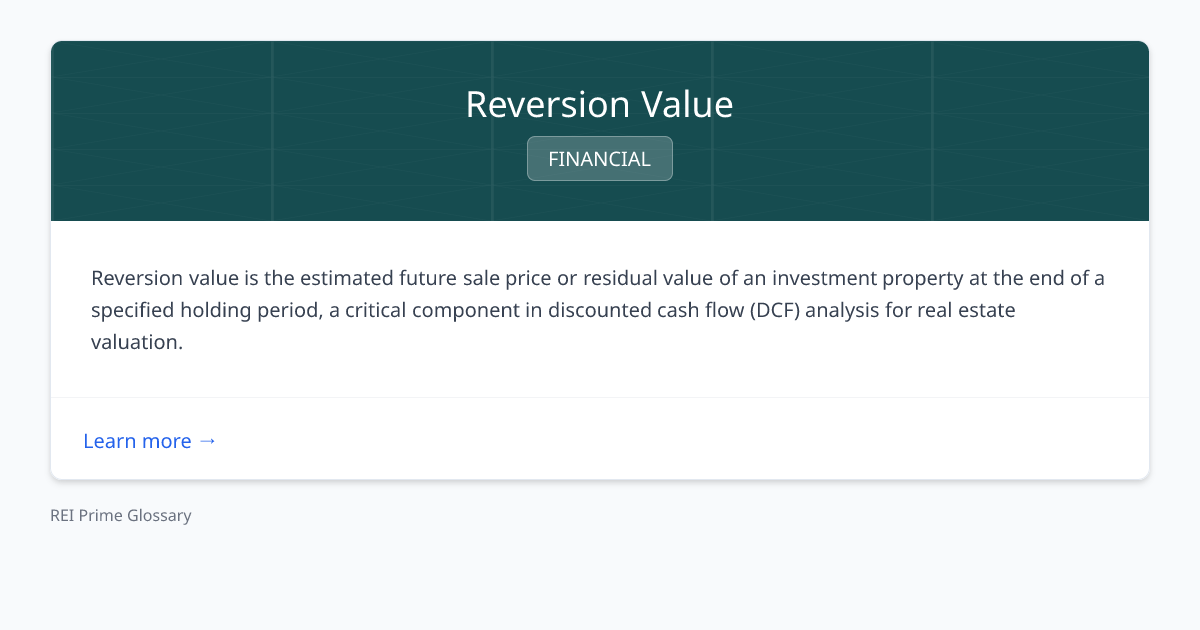The image size is (1200, 630).
Task: Click the term heading Reversion Value
Action: (599, 104)
